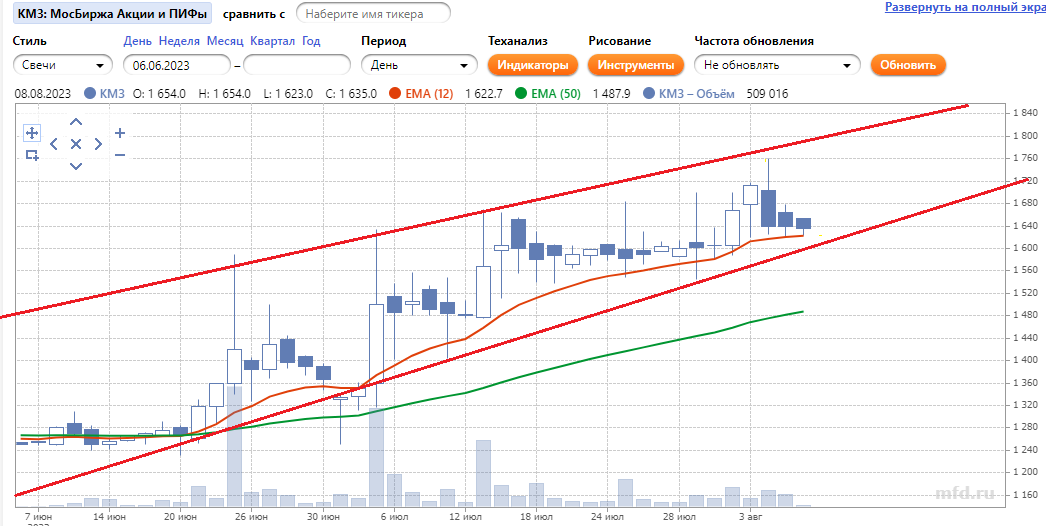Click the EMA (12) value 1 622.7
The width and height of the screenshot is (1046, 526).
(x=484, y=94)
